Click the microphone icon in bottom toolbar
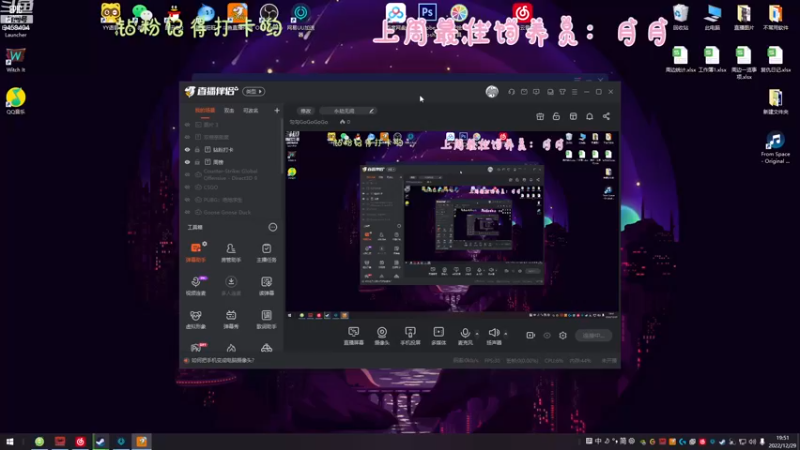This screenshot has width=800, height=450. pyautogui.click(x=465, y=333)
